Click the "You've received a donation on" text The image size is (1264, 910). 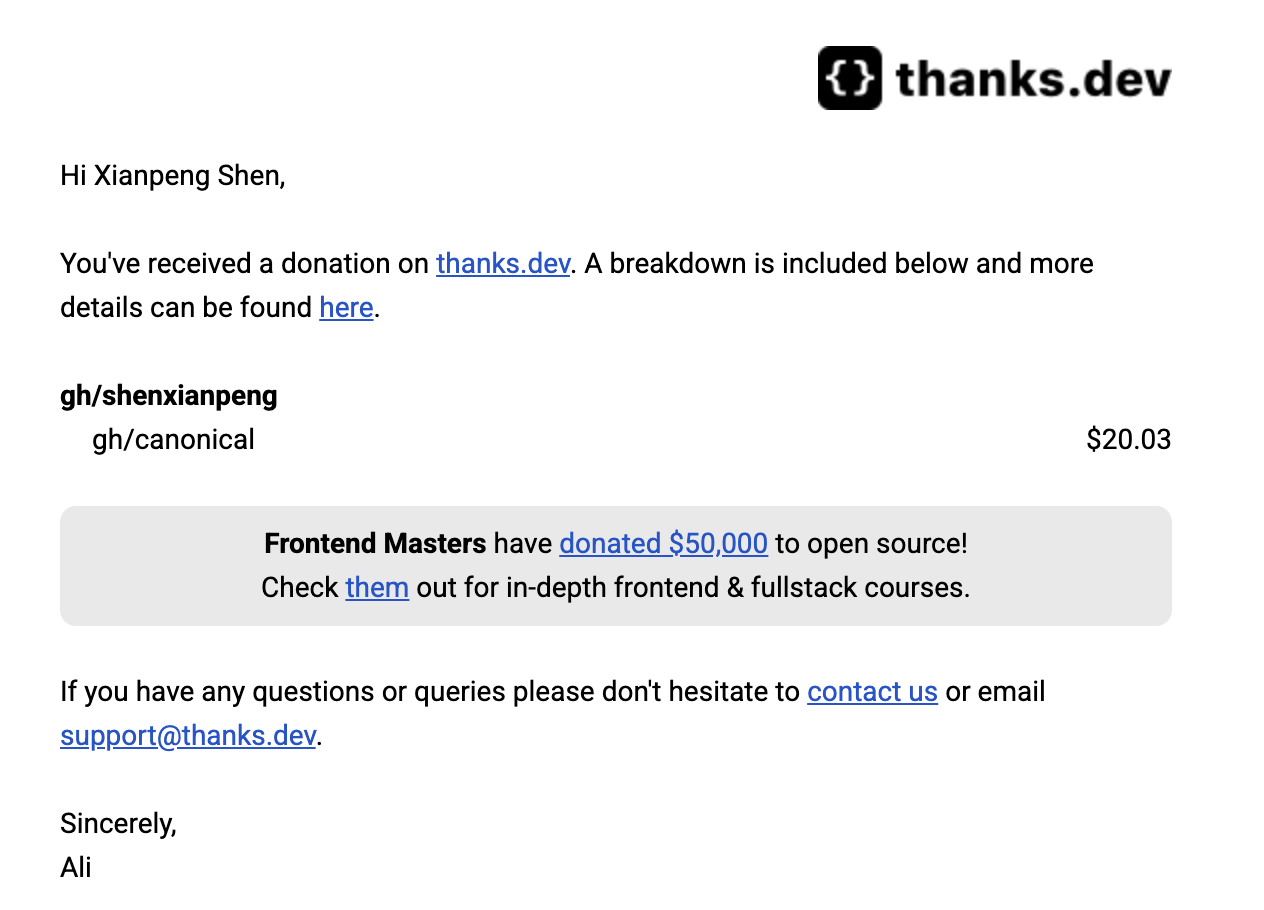tap(246, 264)
